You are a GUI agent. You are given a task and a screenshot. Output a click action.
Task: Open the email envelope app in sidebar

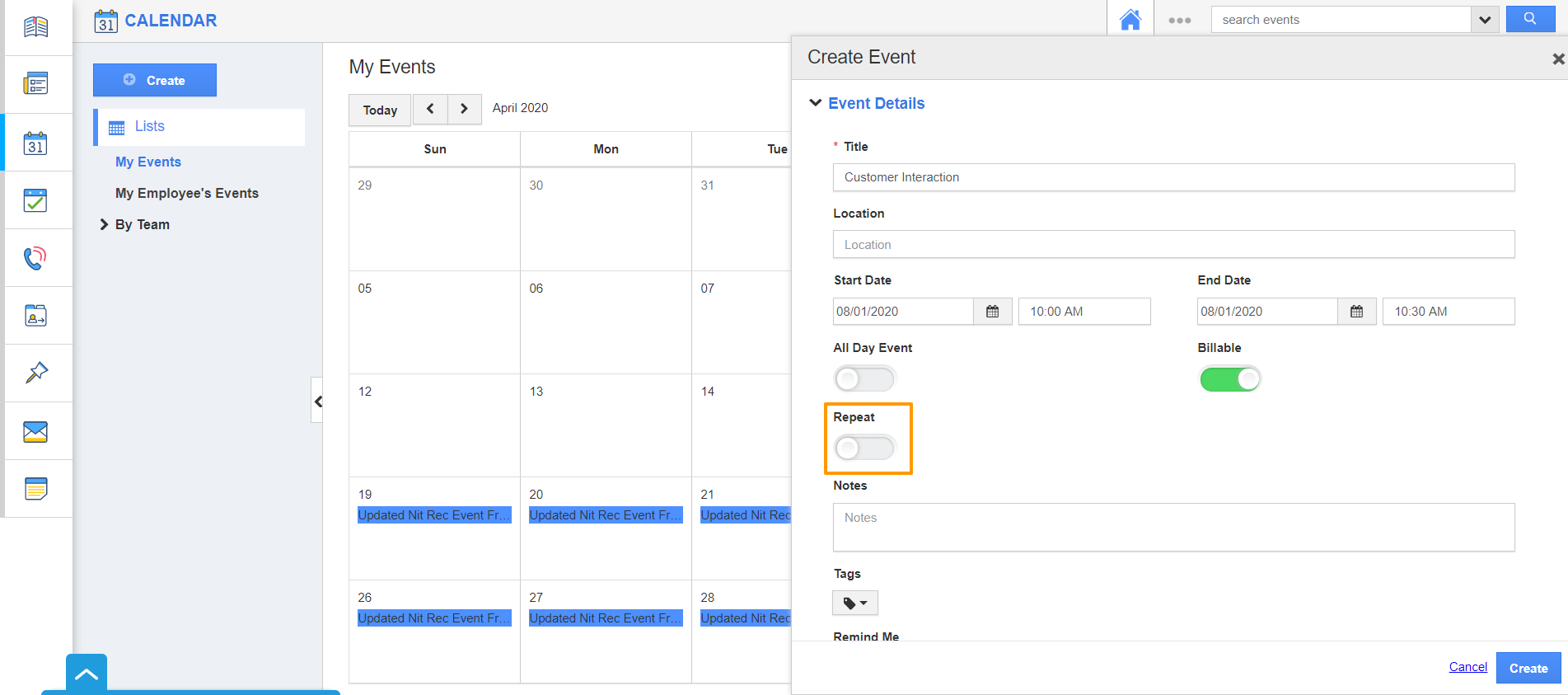(x=35, y=431)
